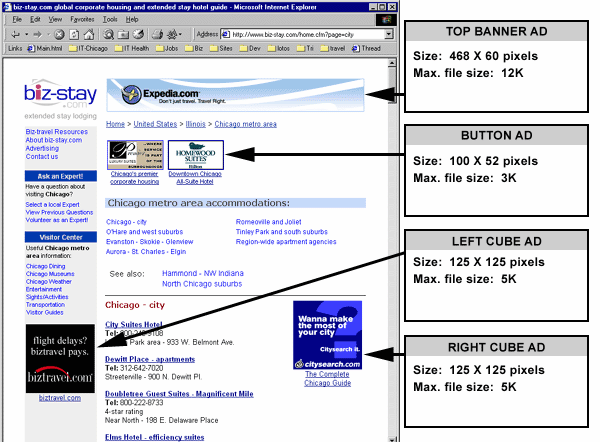Click the vertical scrollbar thumb
600x442 pixels.
(392, 85)
